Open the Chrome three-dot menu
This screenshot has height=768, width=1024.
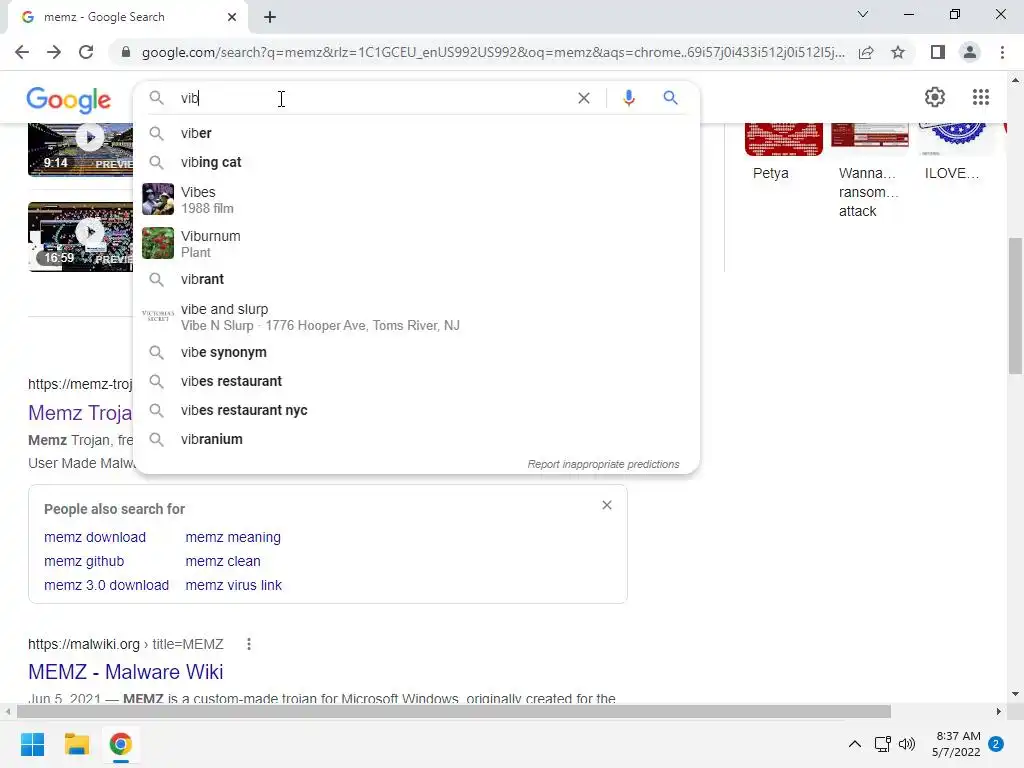(1002, 52)
